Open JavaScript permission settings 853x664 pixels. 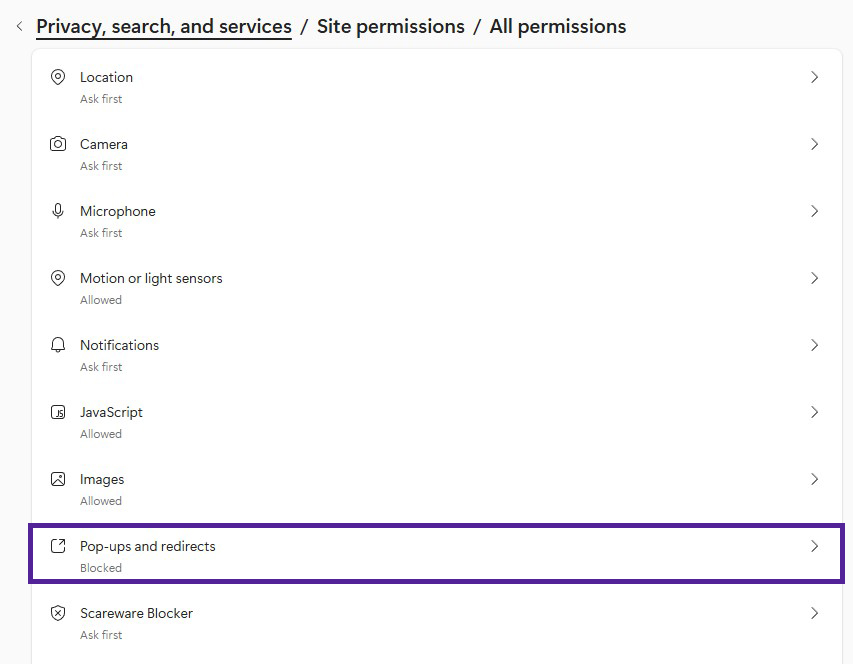pos(814,412)
